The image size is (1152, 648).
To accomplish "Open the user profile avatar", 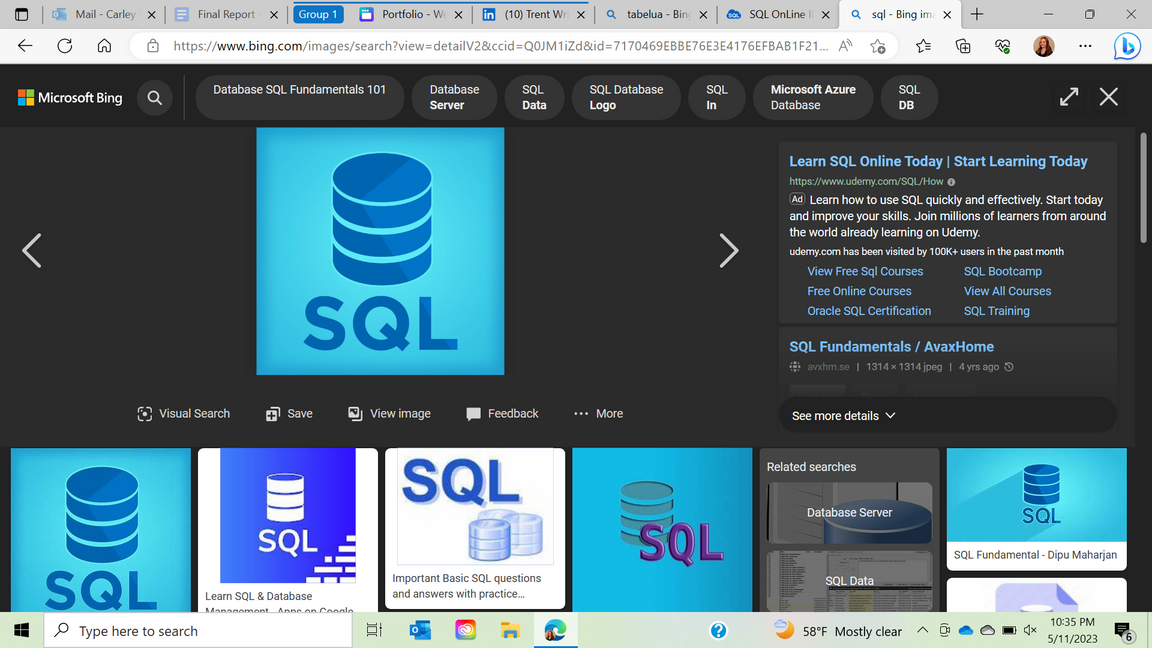I will click(x=1043, y=46).
